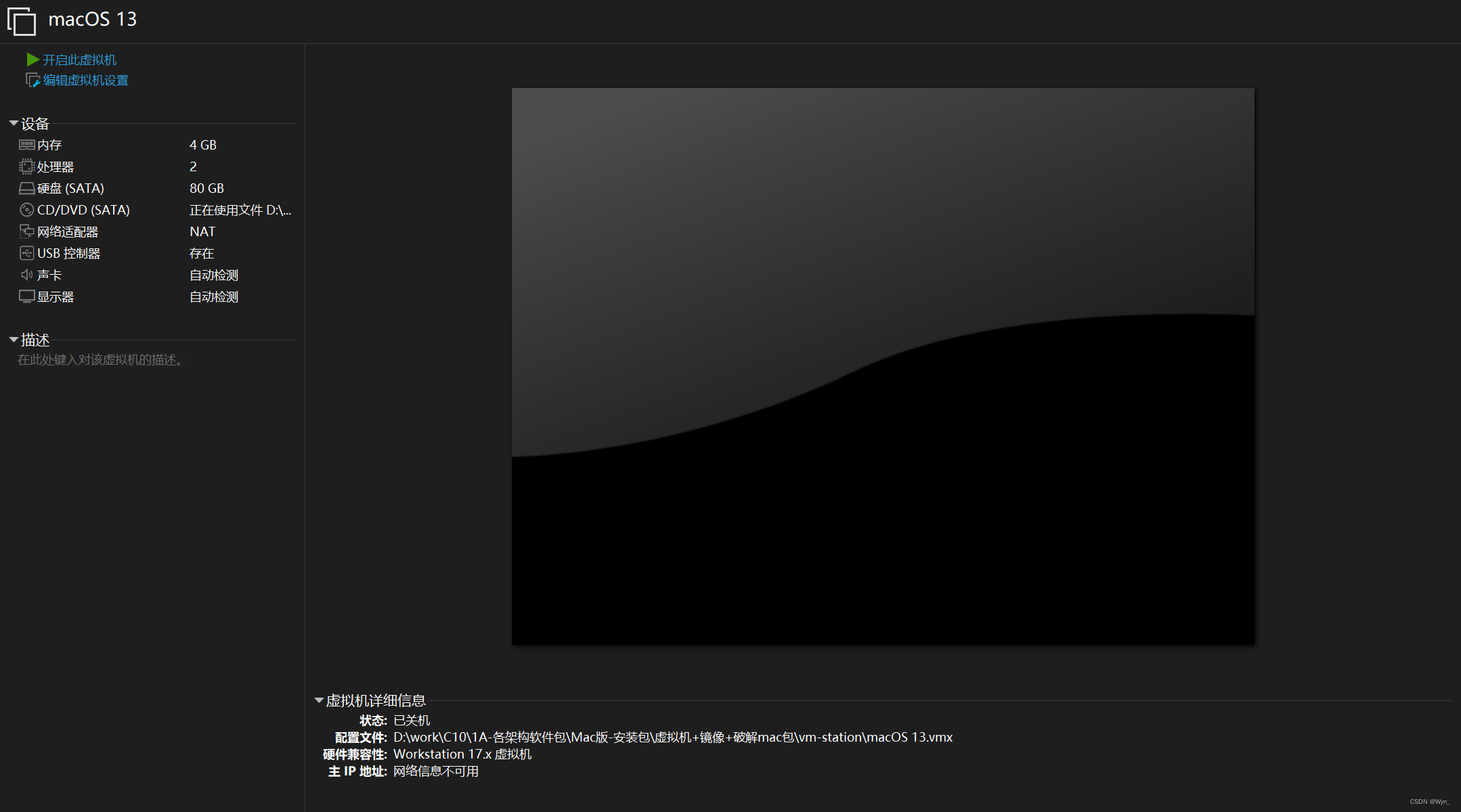Click the processor (处理器) chip icon
The width and height of the screenshot is (1461, 812).
pos(26,166)
